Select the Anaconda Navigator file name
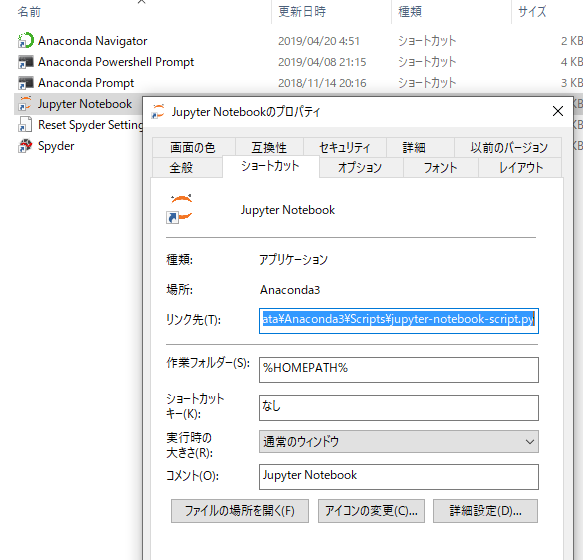Viewport: 583px width, 560px height. (93, 41)
